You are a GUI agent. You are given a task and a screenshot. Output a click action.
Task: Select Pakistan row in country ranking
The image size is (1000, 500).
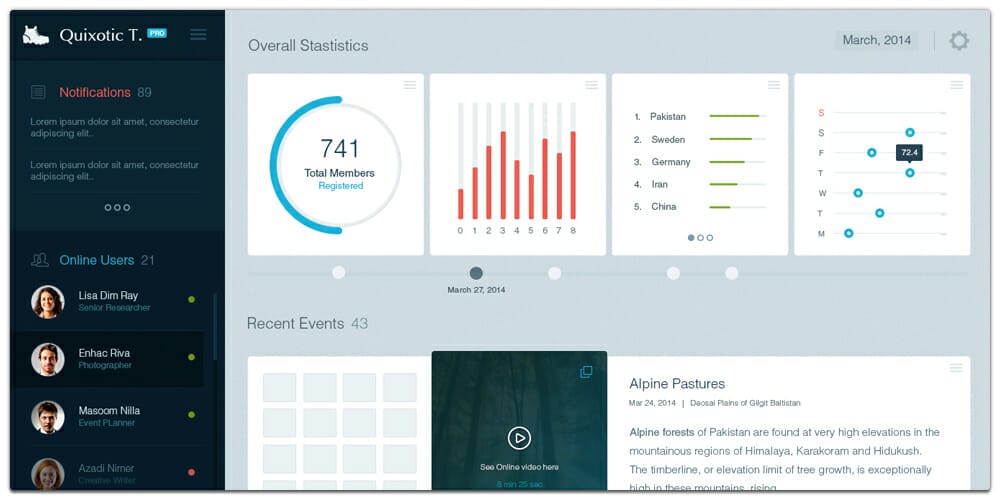[x=700, y=116]
